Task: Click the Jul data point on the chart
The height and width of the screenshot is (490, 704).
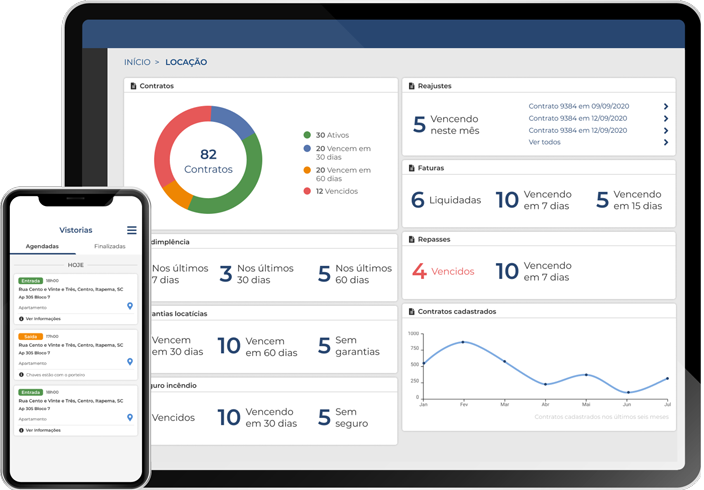Action: pyautogui.click(x=668, y=378)
